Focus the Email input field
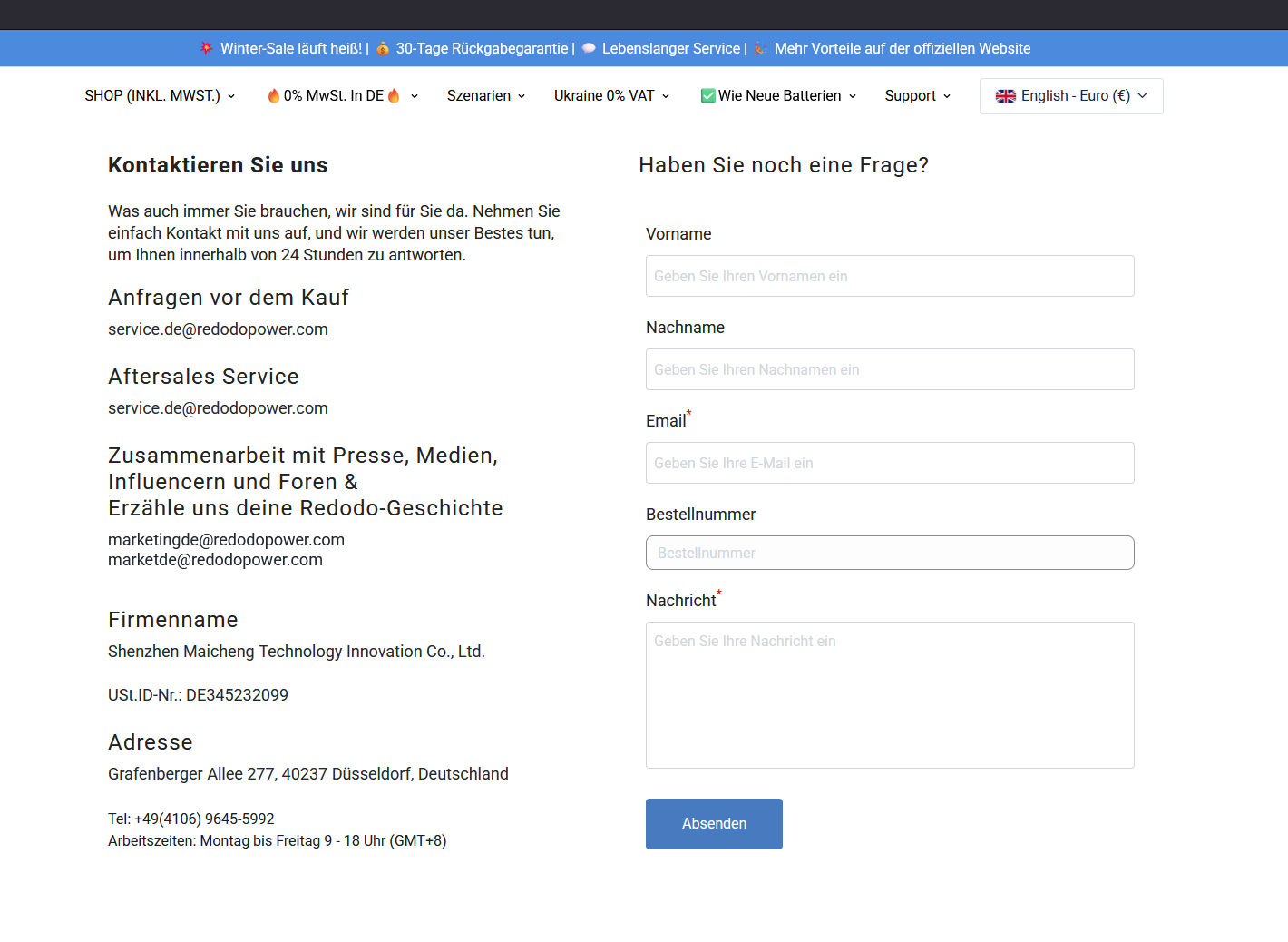This screenshot has height=942, width=1288. (890, 463)
